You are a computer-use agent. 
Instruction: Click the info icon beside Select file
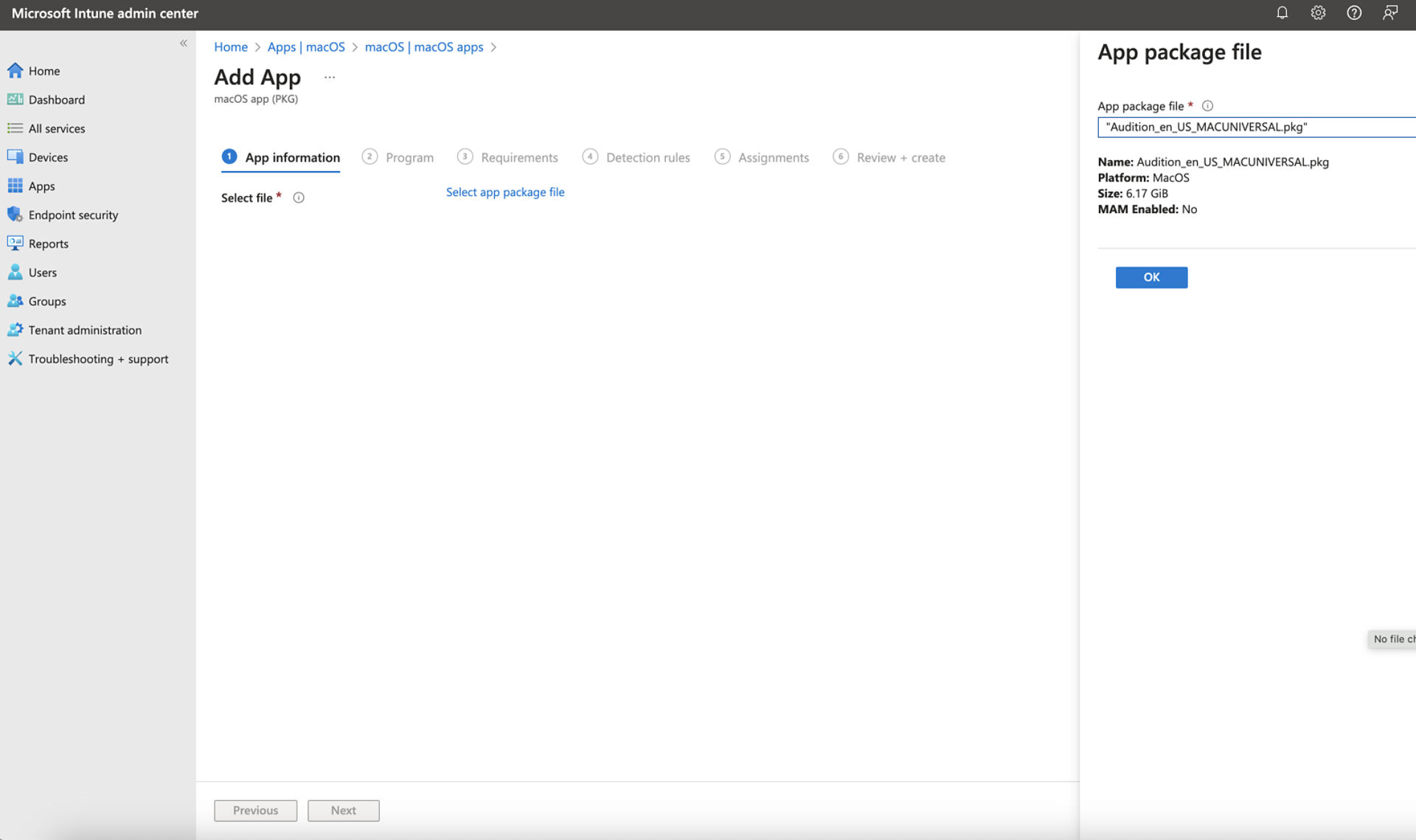click(299, 198)
